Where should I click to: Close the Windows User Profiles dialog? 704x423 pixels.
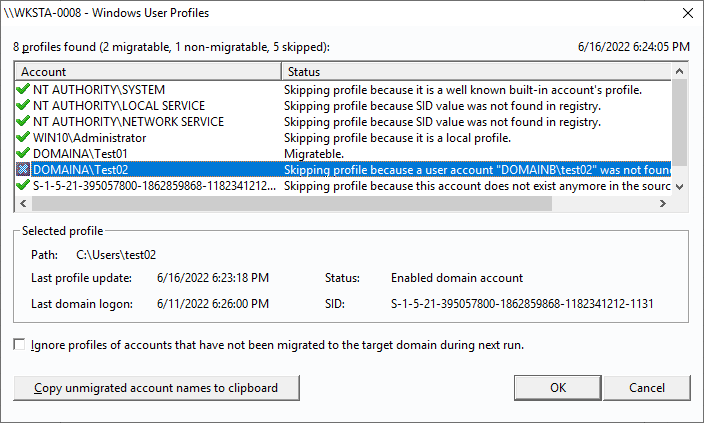tap(687, 13)
